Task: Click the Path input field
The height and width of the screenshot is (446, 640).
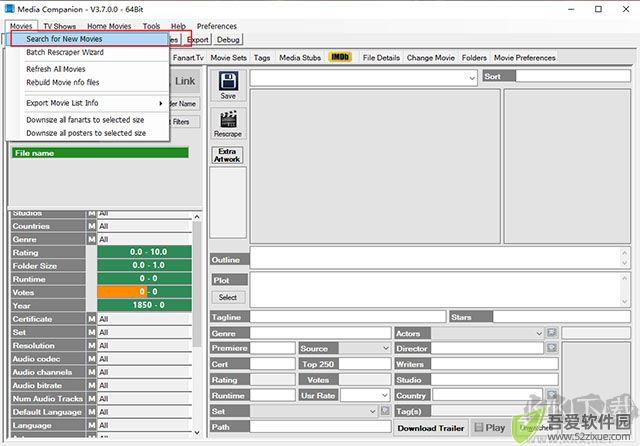Action: (x=320, y=427)
